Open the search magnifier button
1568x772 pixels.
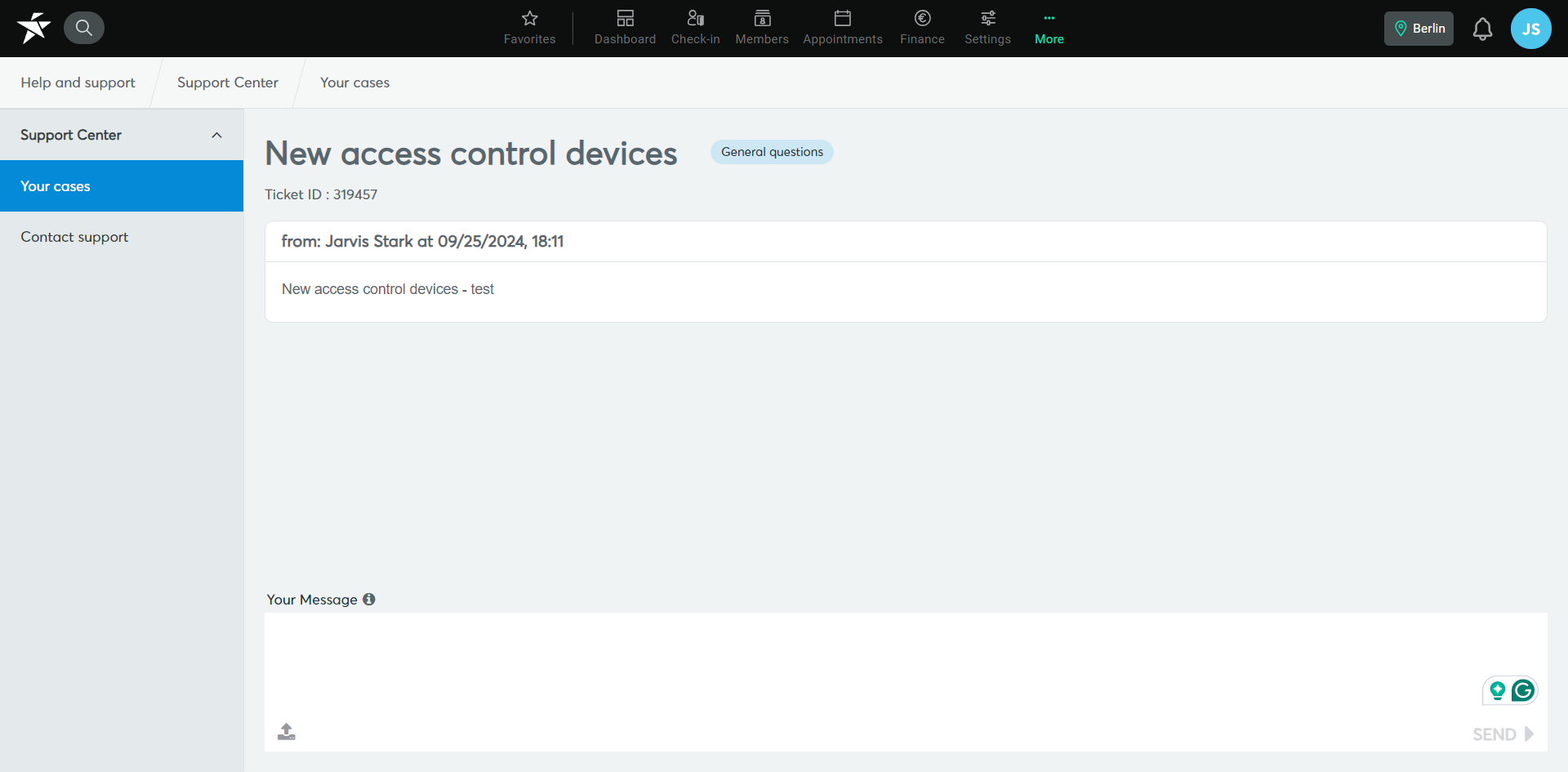pyautogui.click(x=84, y=28)
